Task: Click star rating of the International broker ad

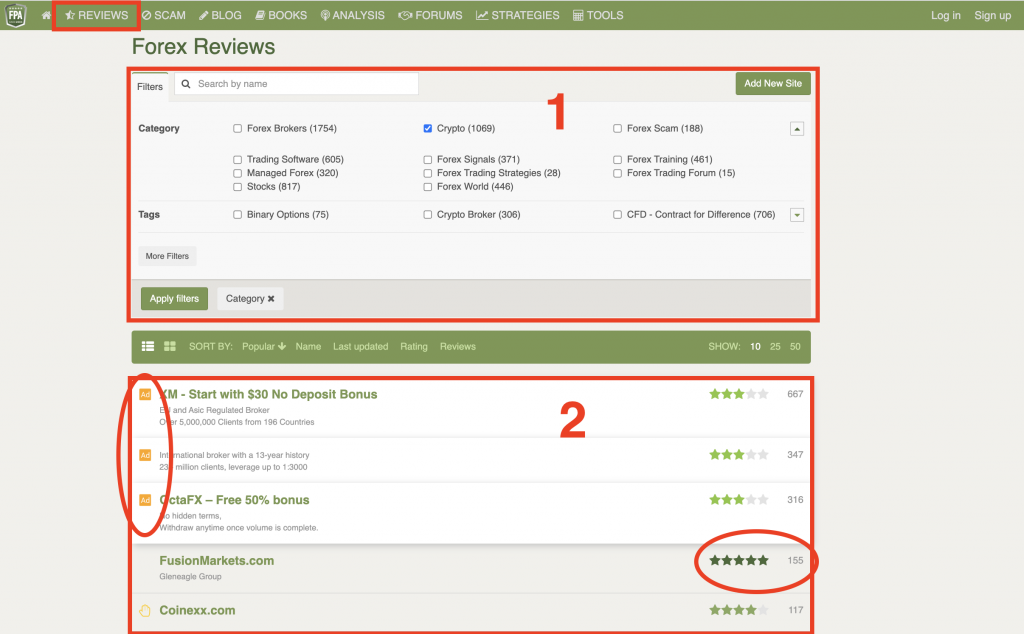Action: [739, 454]
